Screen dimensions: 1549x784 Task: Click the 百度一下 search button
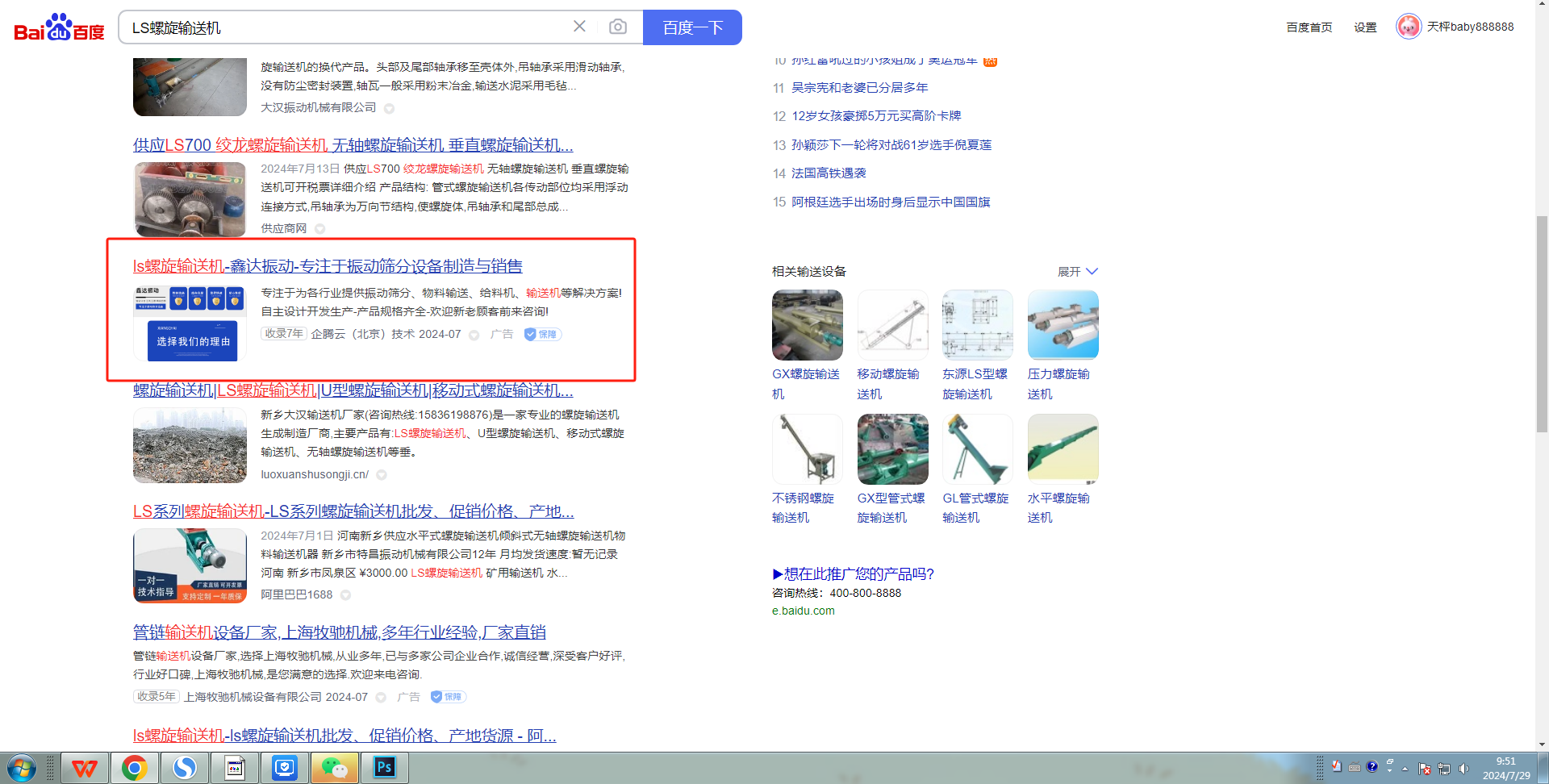pos(692,27)
